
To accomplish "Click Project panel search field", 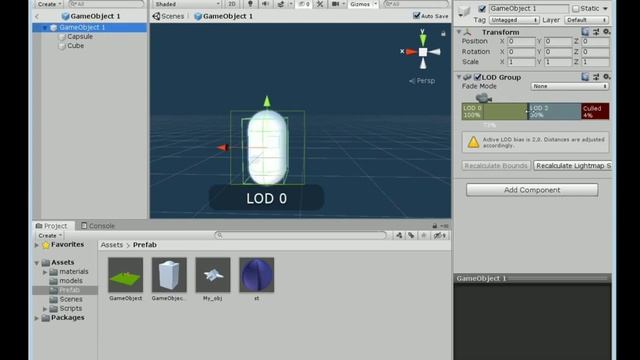I will click(x=300, y=236).
